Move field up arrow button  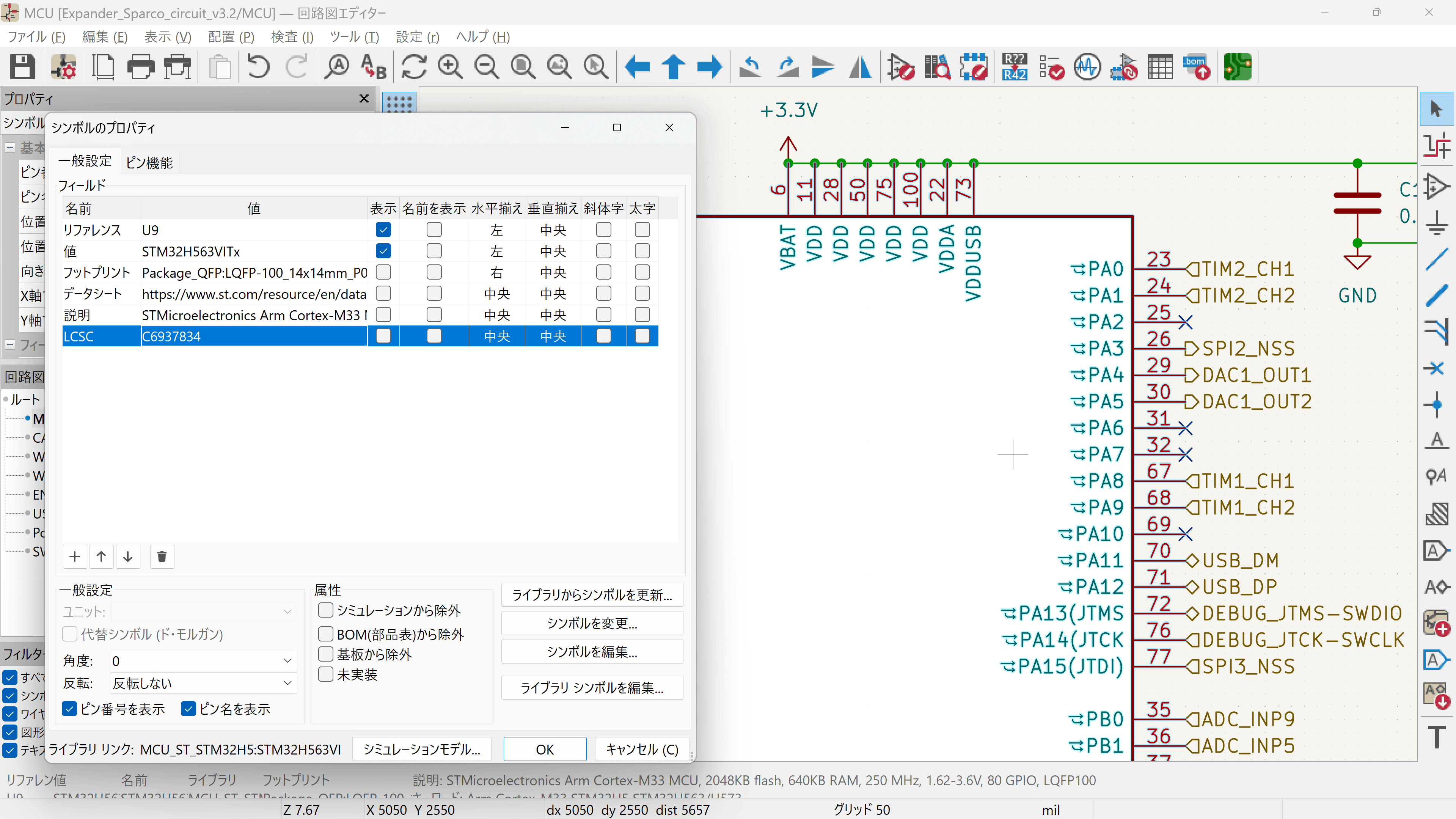point(101,557)
